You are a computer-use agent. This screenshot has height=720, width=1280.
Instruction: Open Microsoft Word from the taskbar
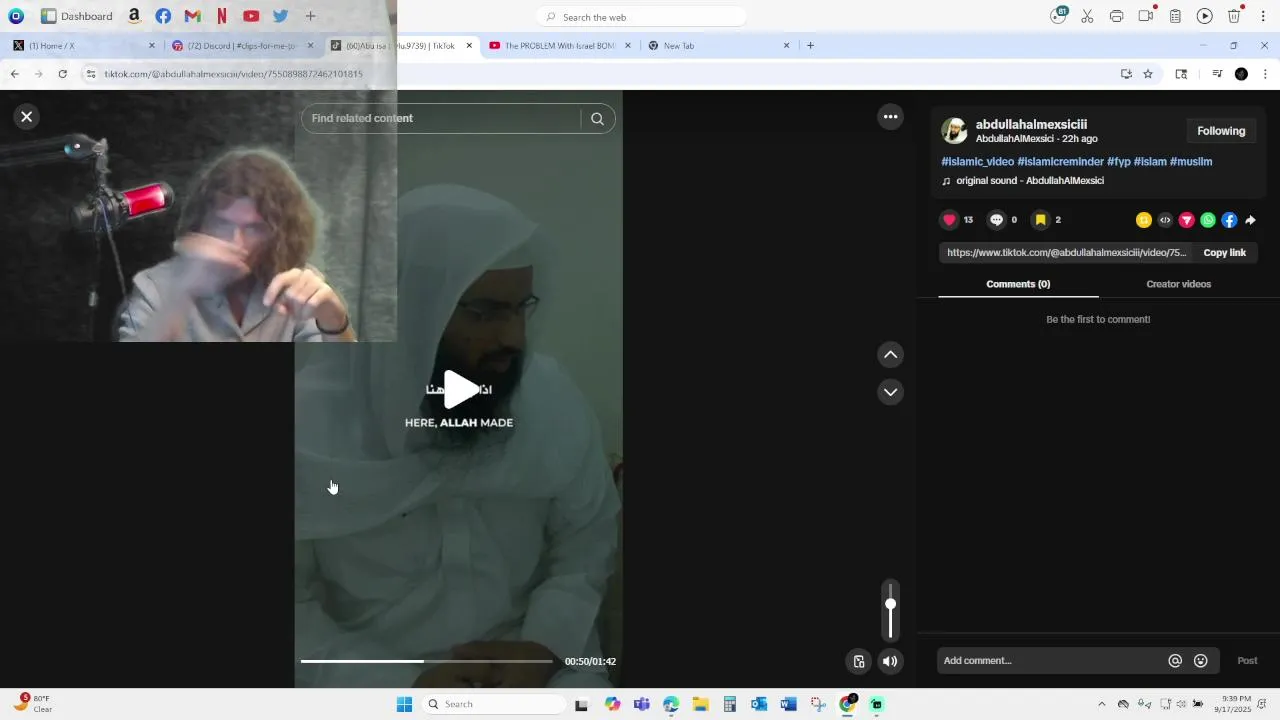point(788,704)
